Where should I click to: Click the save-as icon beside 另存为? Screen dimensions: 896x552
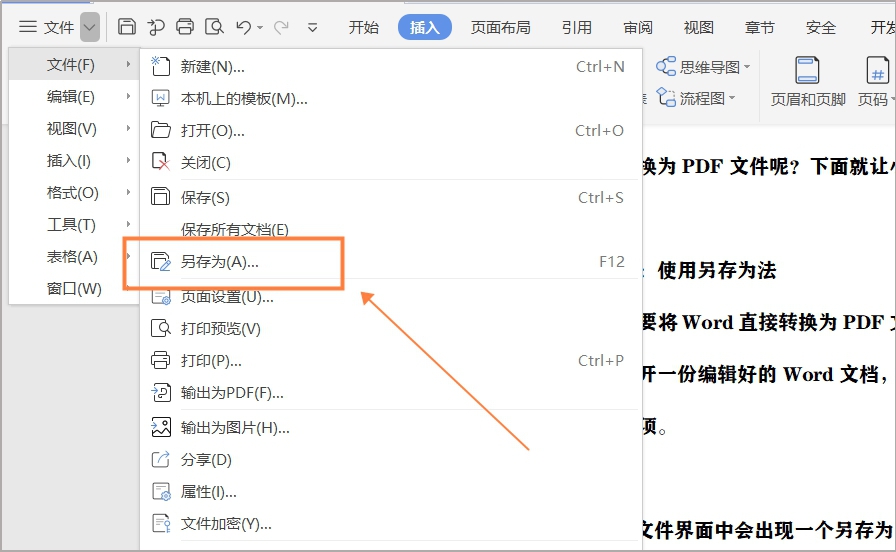(161, 261)
